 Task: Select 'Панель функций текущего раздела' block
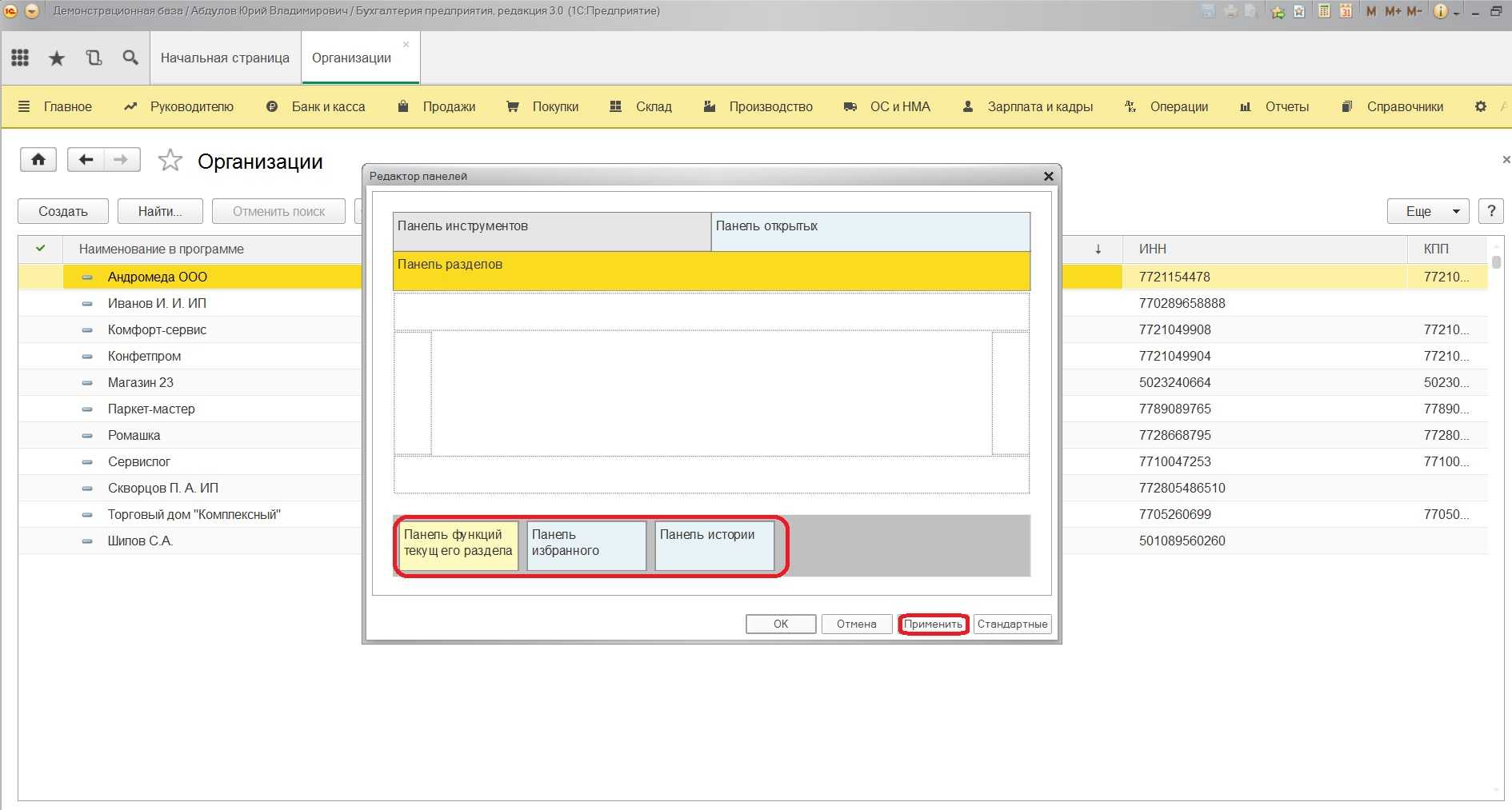(458, 545)
